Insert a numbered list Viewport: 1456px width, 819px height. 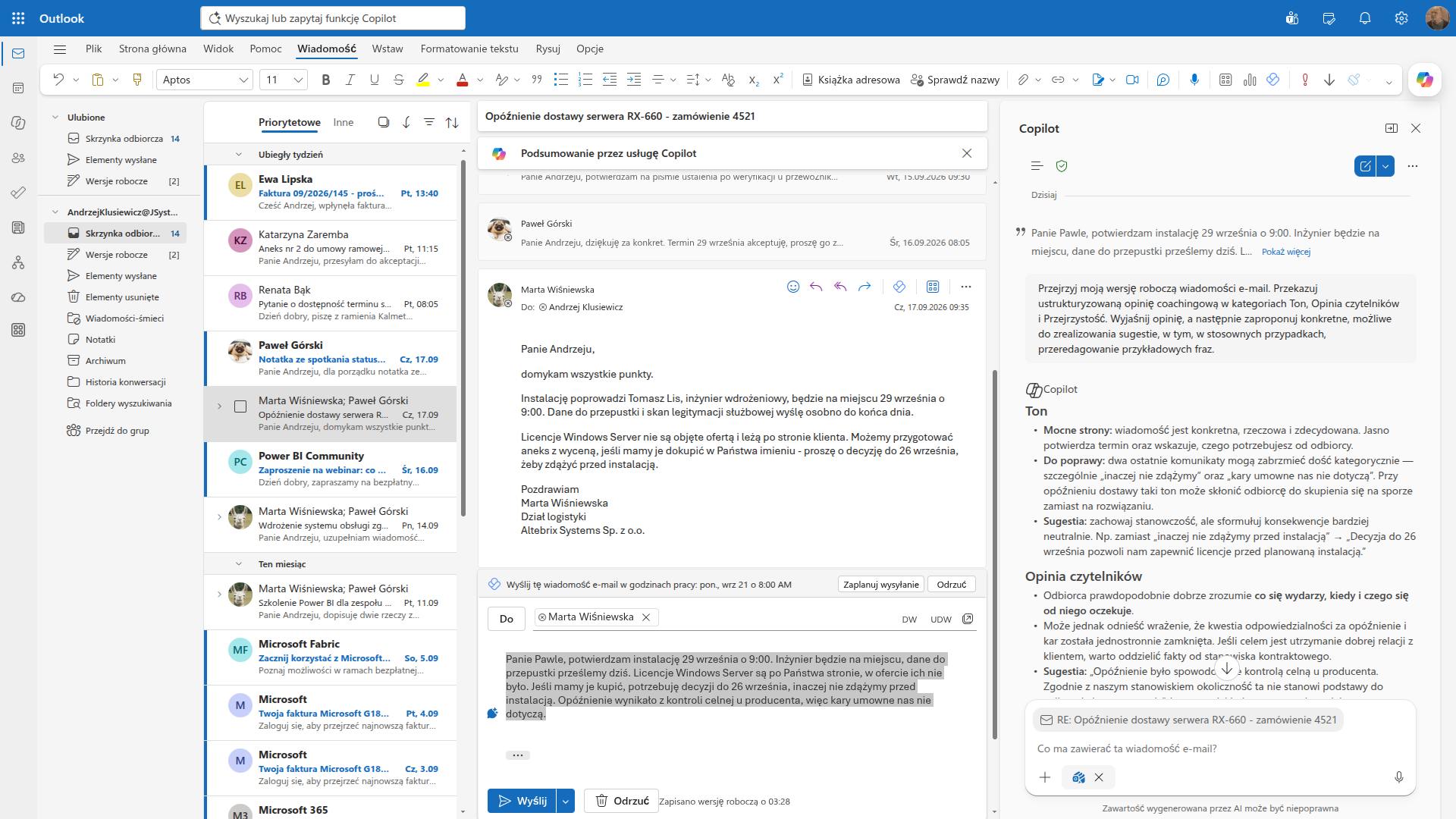pos(585,80)
